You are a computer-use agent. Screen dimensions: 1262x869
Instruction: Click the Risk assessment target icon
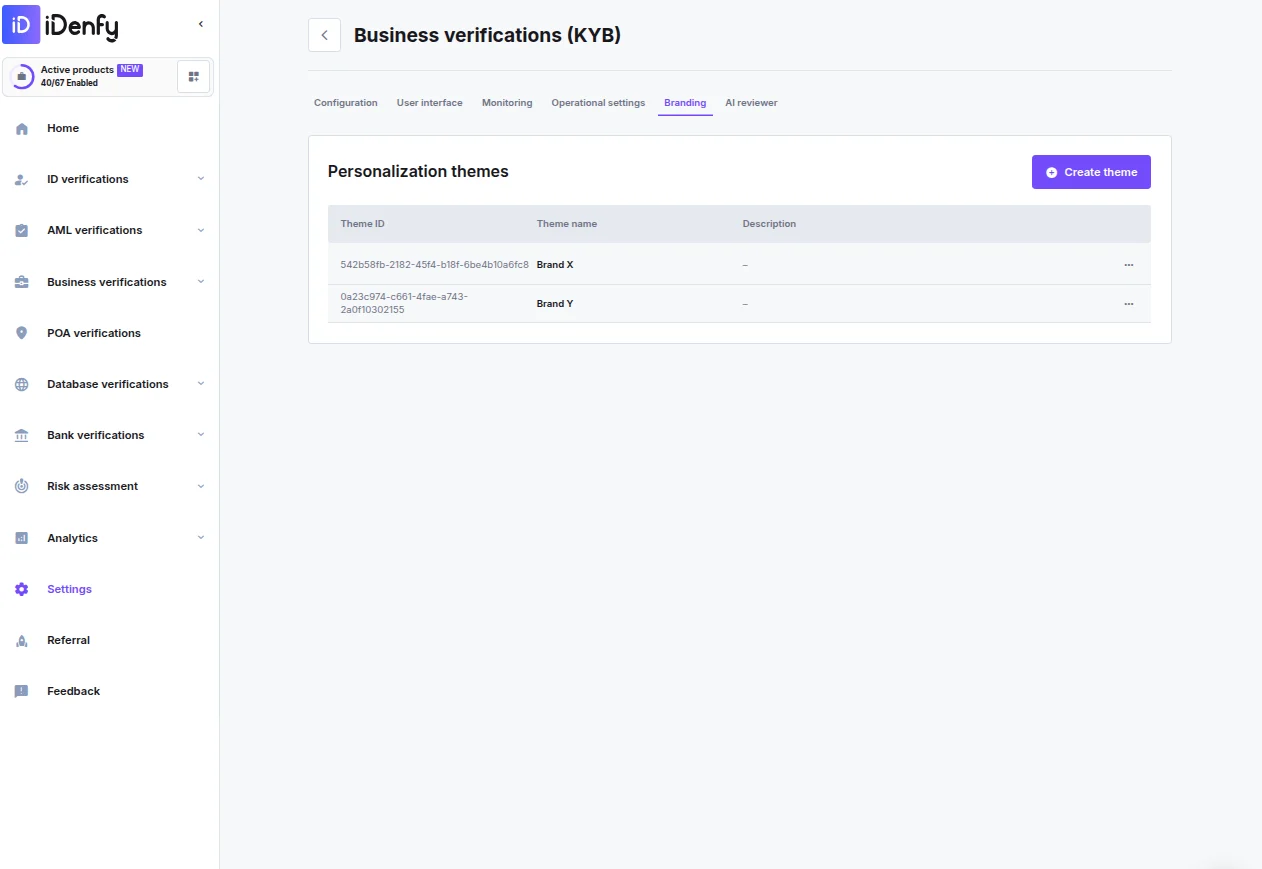tap(22, 487)
